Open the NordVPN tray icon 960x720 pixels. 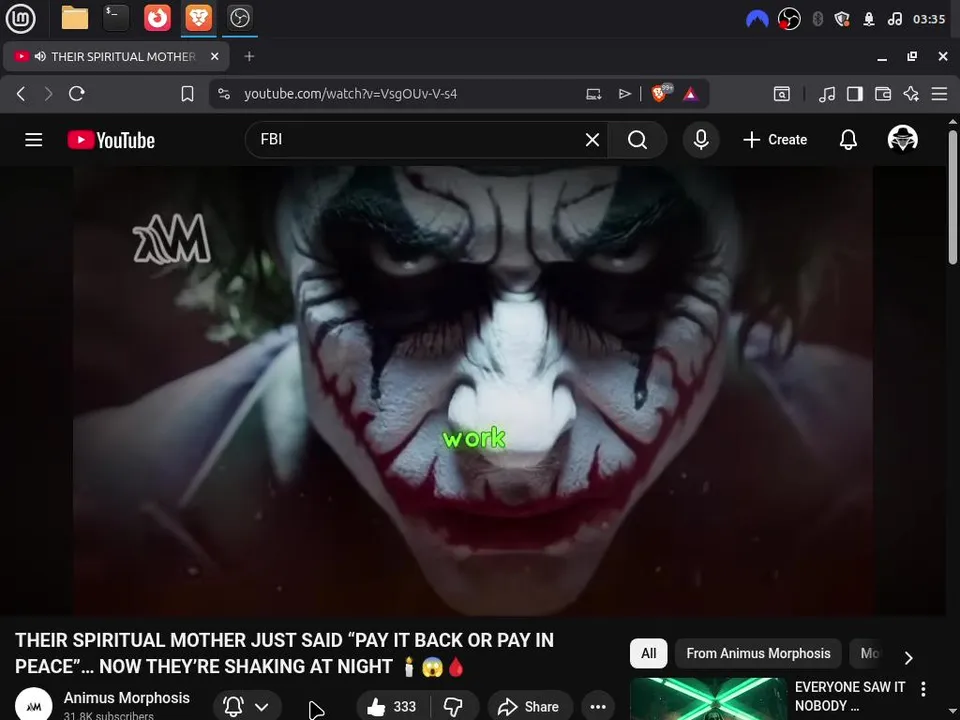(x=757, y=20)
